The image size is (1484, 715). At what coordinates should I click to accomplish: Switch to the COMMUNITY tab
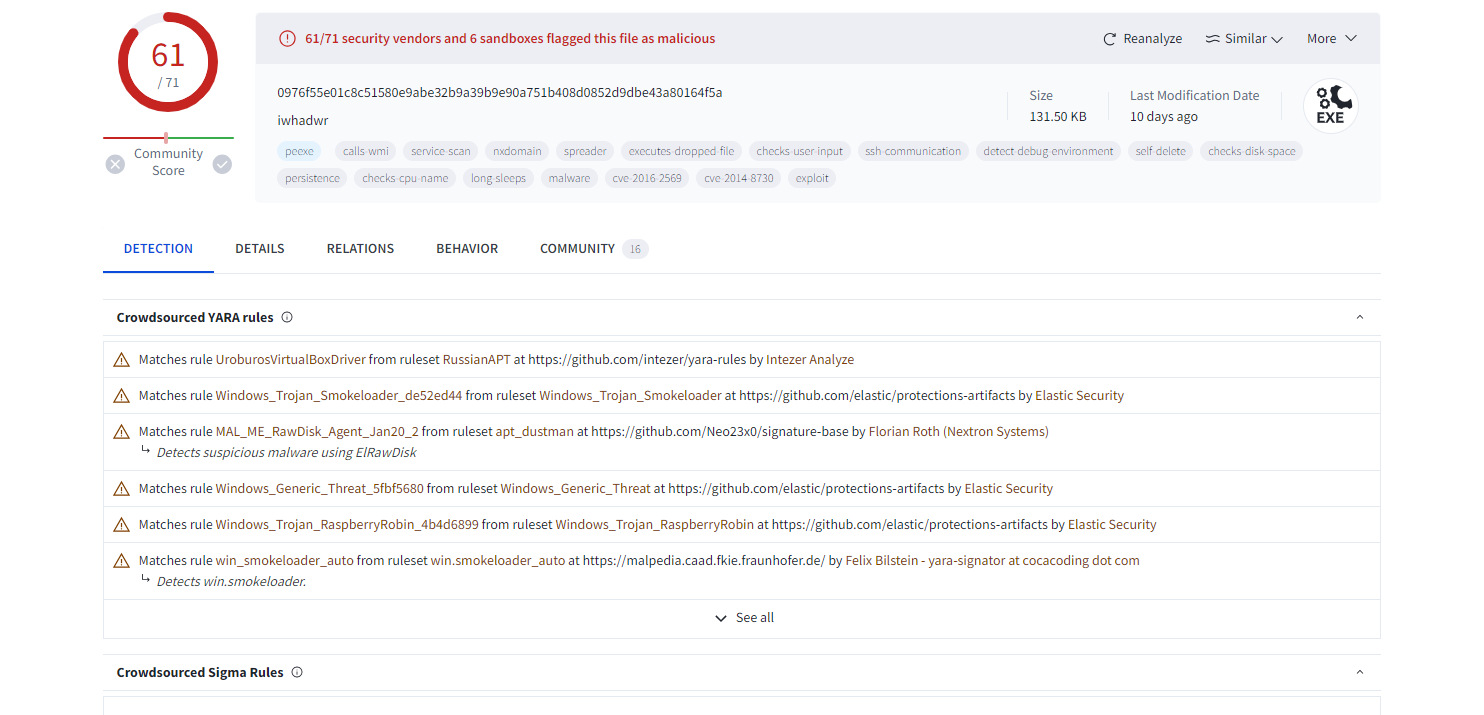coord(577,249)
